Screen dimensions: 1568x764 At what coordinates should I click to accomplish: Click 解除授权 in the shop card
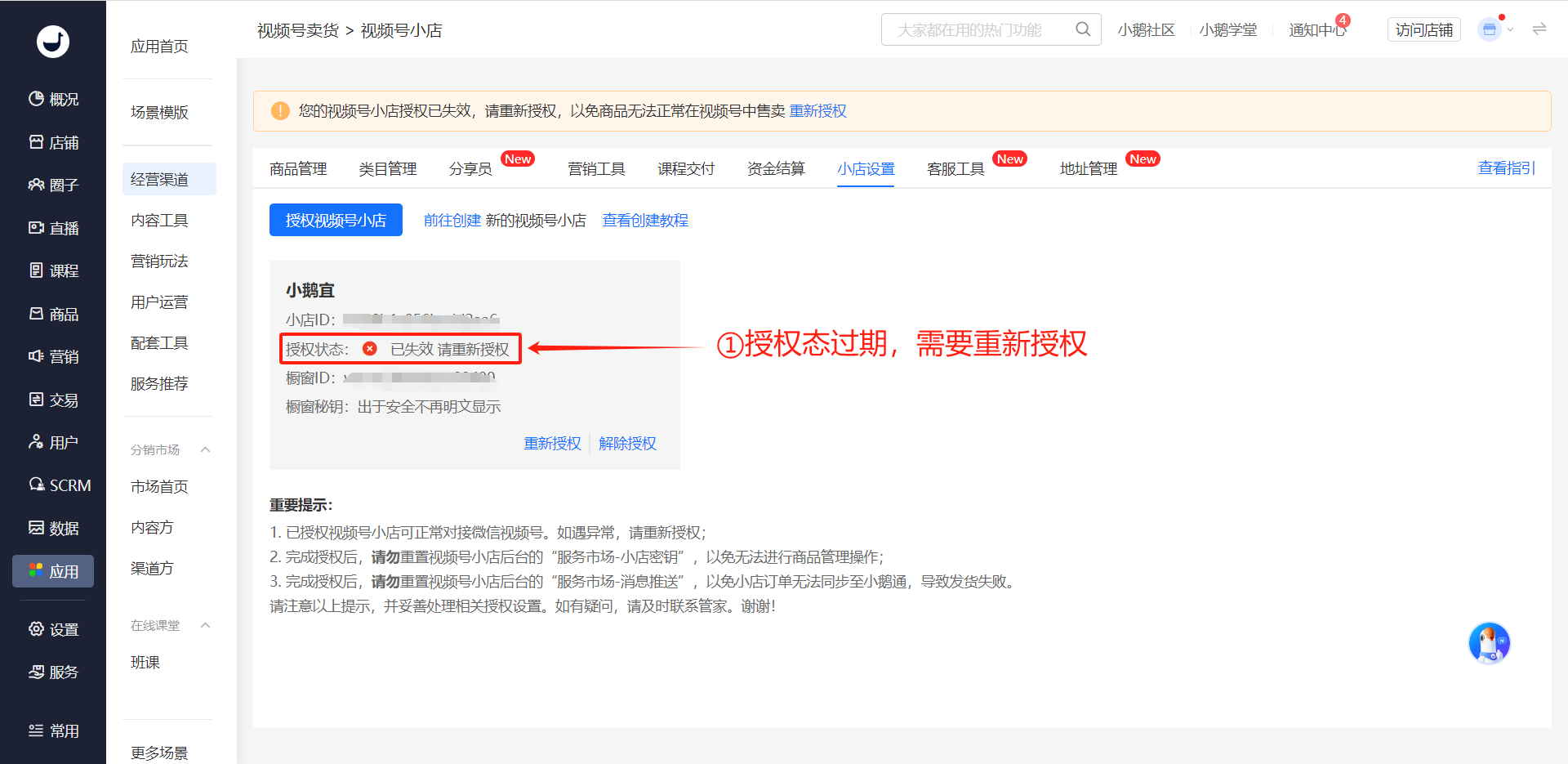coord(627,443)
